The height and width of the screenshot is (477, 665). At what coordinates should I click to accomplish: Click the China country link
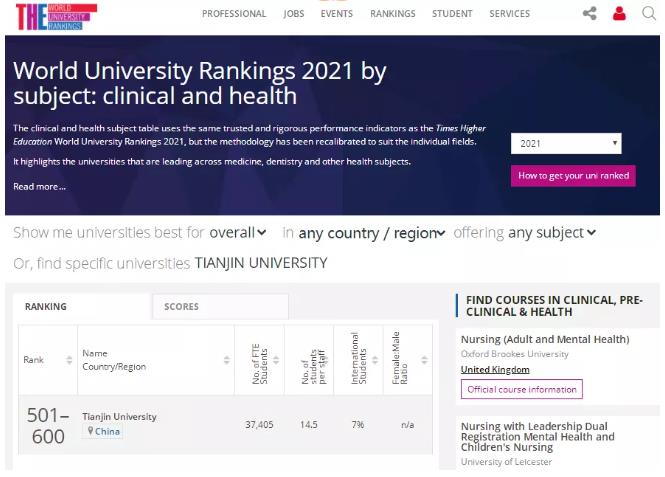[107, 432]
